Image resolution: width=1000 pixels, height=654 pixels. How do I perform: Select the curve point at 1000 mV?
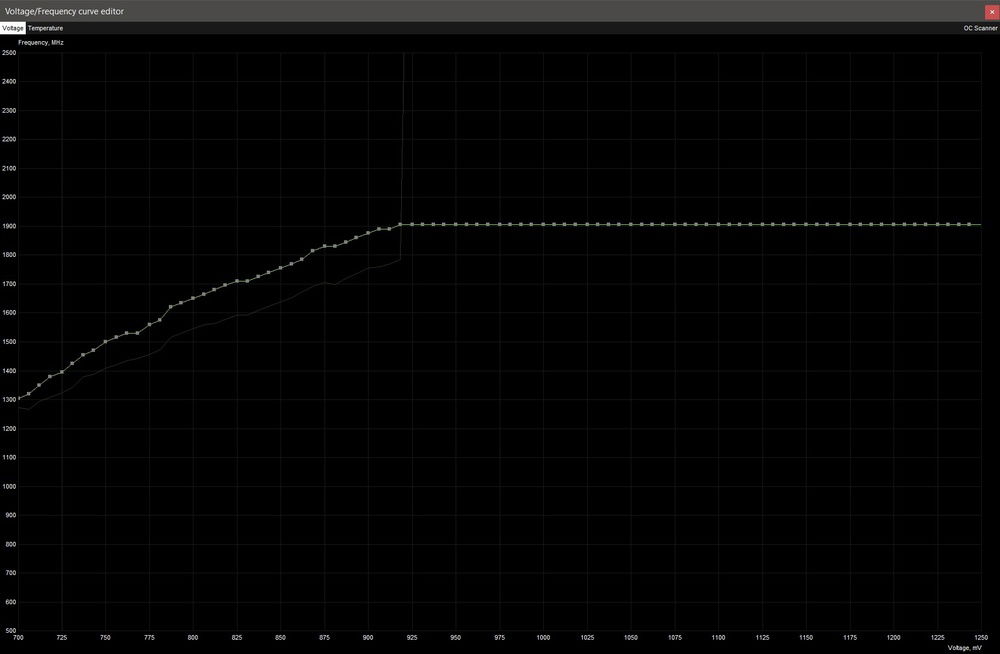(545, 223)
